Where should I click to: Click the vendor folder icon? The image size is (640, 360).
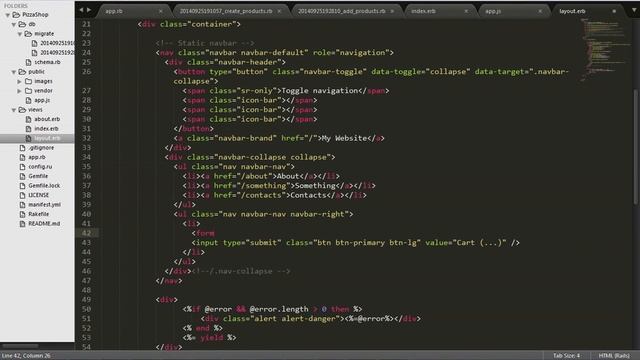tap(28, 91)
